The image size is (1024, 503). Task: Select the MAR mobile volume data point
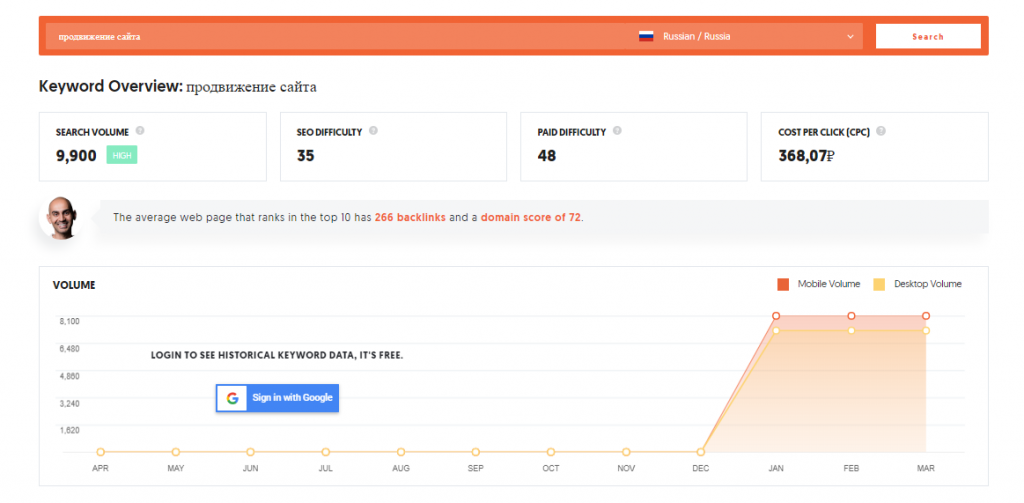tap(926, 316)
